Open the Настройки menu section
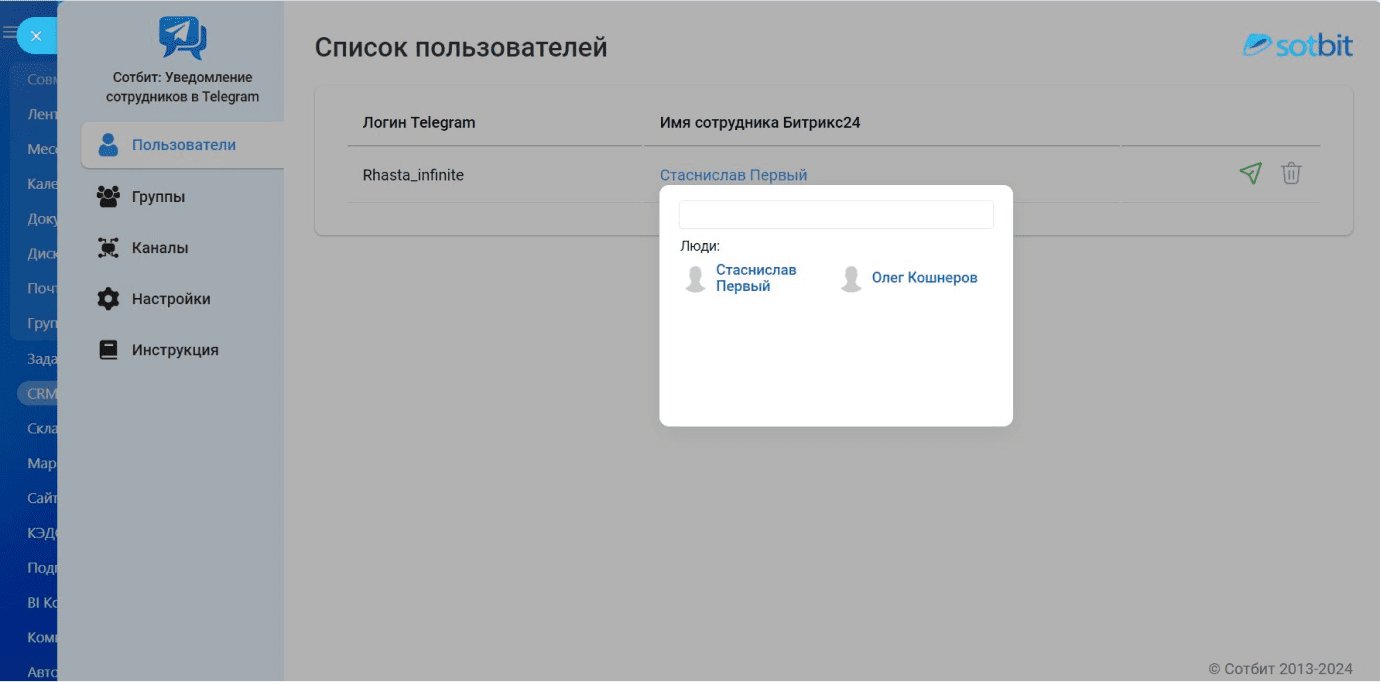1380x682 pixels. pyautogui.click(x=182, y=299)
